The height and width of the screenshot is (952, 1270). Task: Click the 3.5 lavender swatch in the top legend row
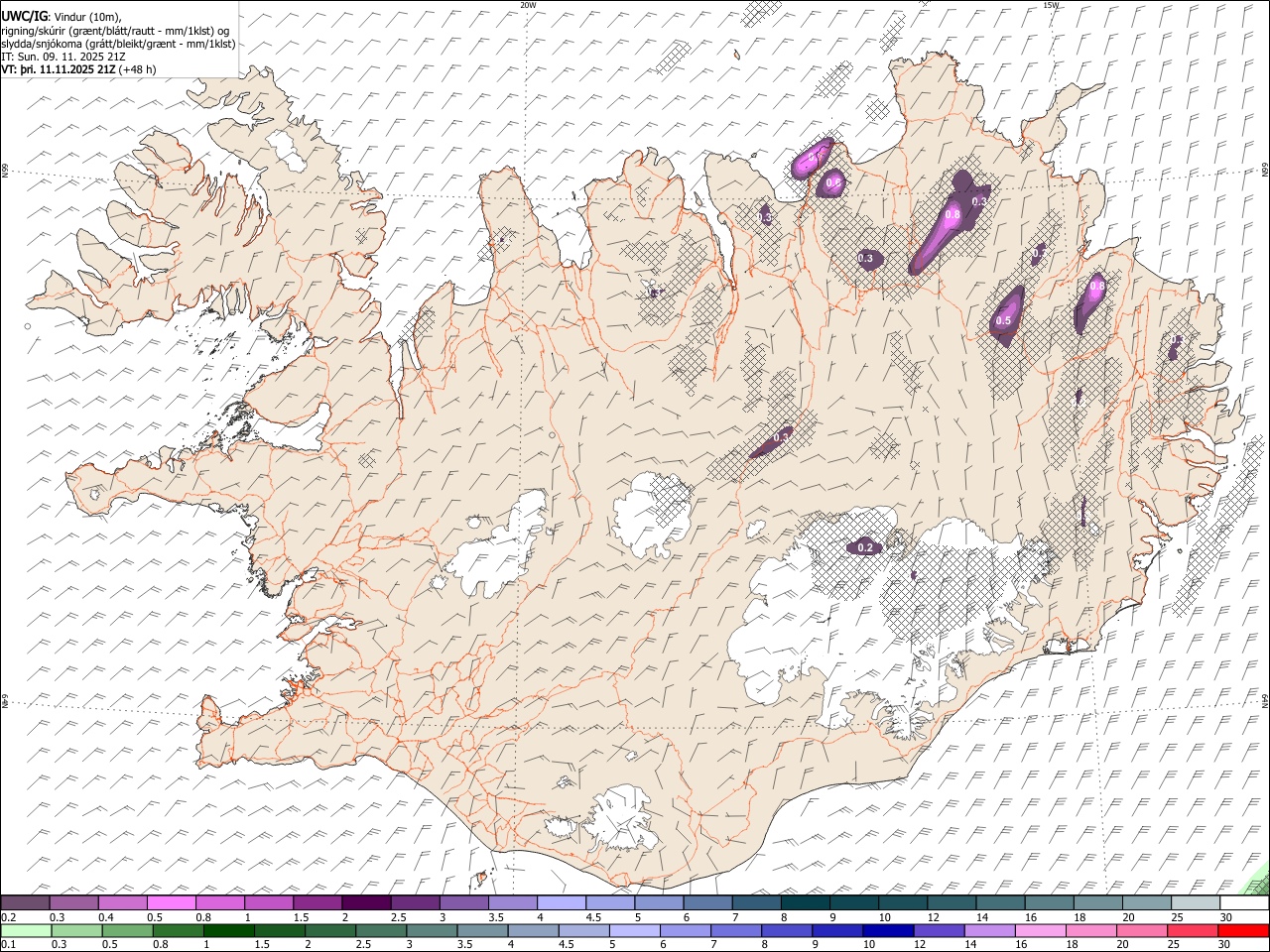point(512,903)
